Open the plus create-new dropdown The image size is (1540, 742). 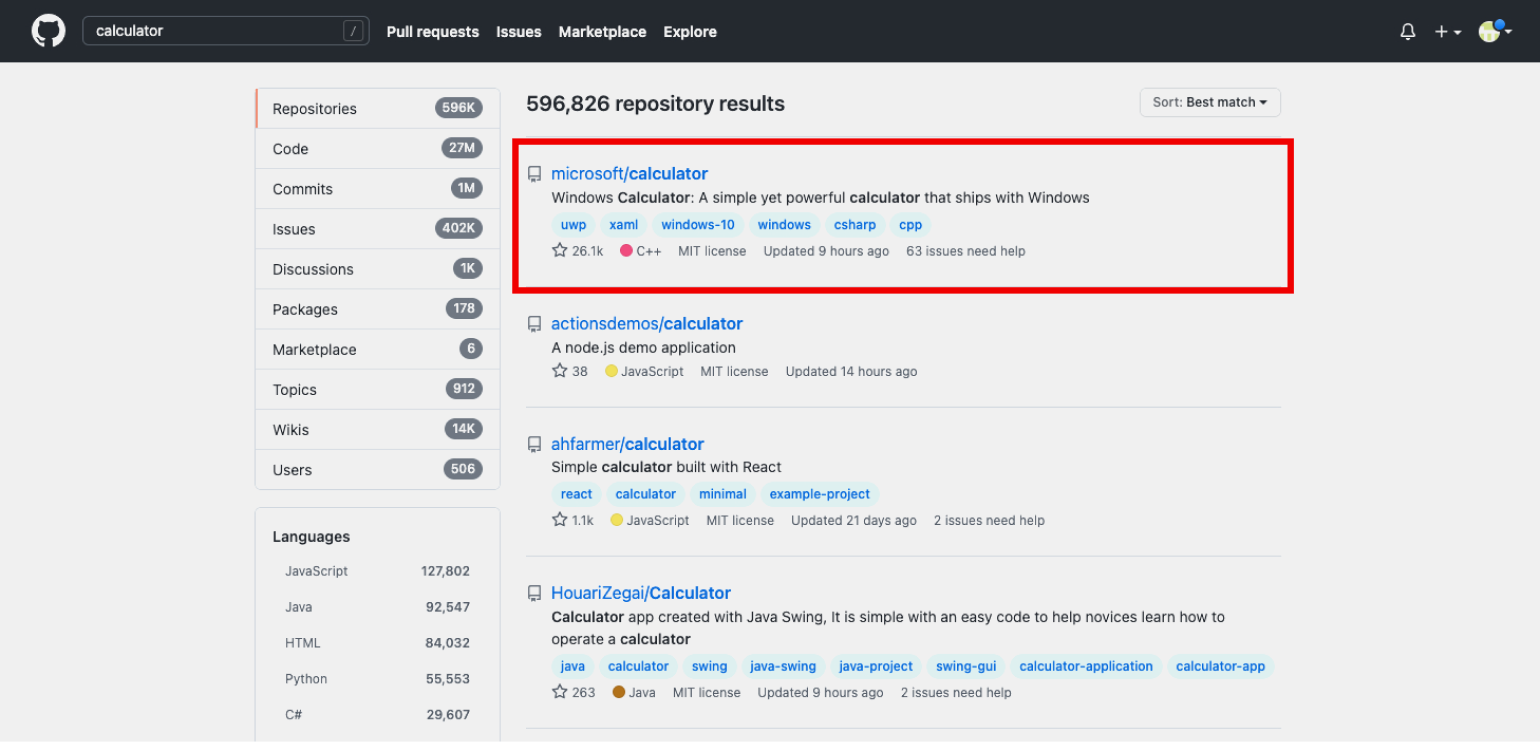(1447, 32)
